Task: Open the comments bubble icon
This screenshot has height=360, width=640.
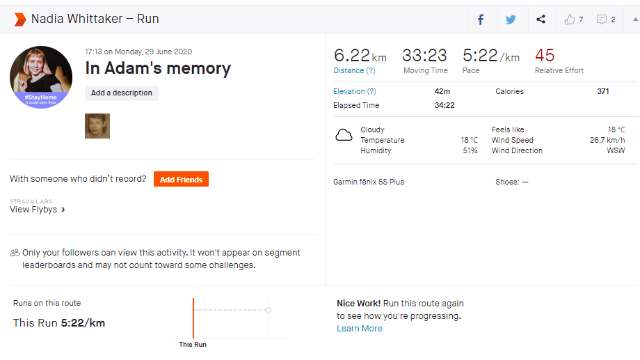Action: pos(602,19)
